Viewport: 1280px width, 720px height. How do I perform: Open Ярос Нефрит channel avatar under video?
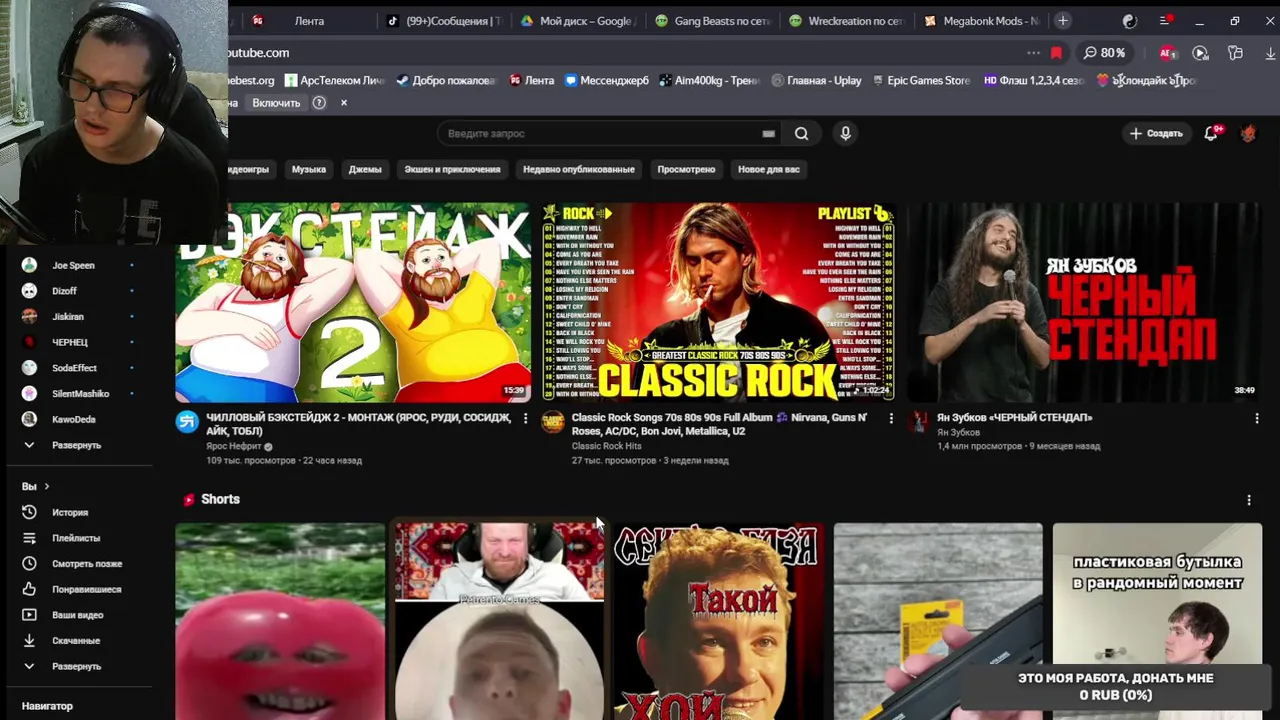[x=187, y=422]
